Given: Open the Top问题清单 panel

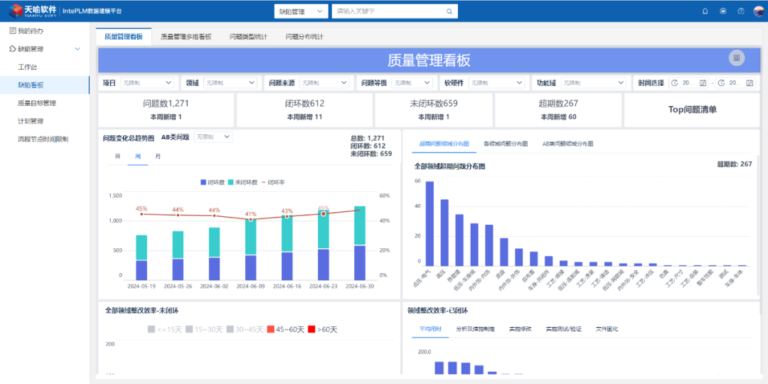Looking at the screenshot, I should pyautogui.click(x=692, y=110).
